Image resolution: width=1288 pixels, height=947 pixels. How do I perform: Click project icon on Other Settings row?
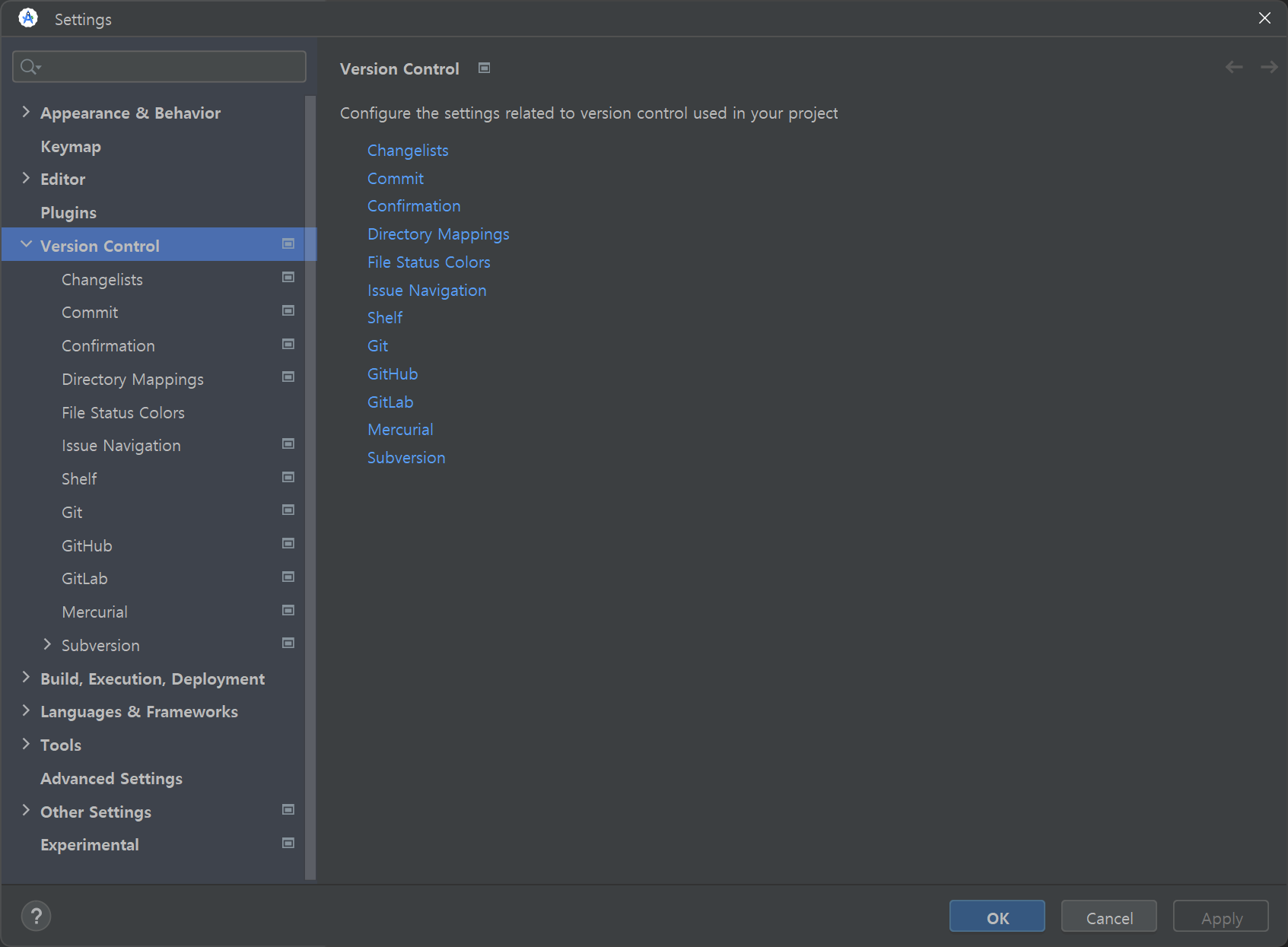[288, 810]
